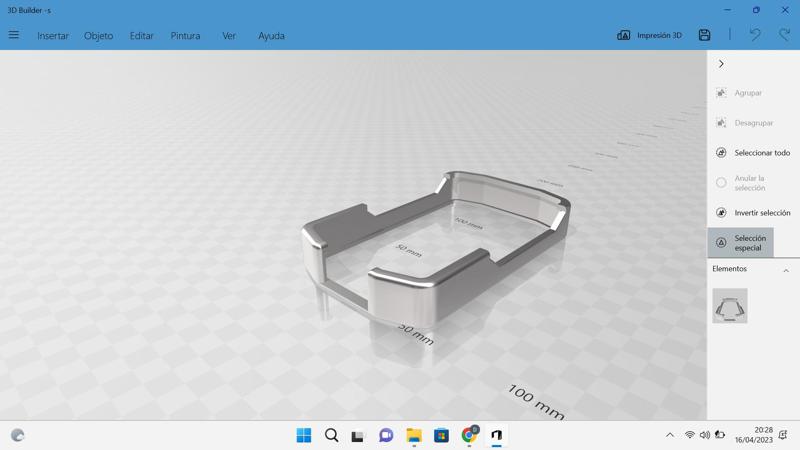Image resolution: width=800 pixels, height=450 pixels.
Task: Collapse the Elementos section
Action: click(x=786, y=270)
